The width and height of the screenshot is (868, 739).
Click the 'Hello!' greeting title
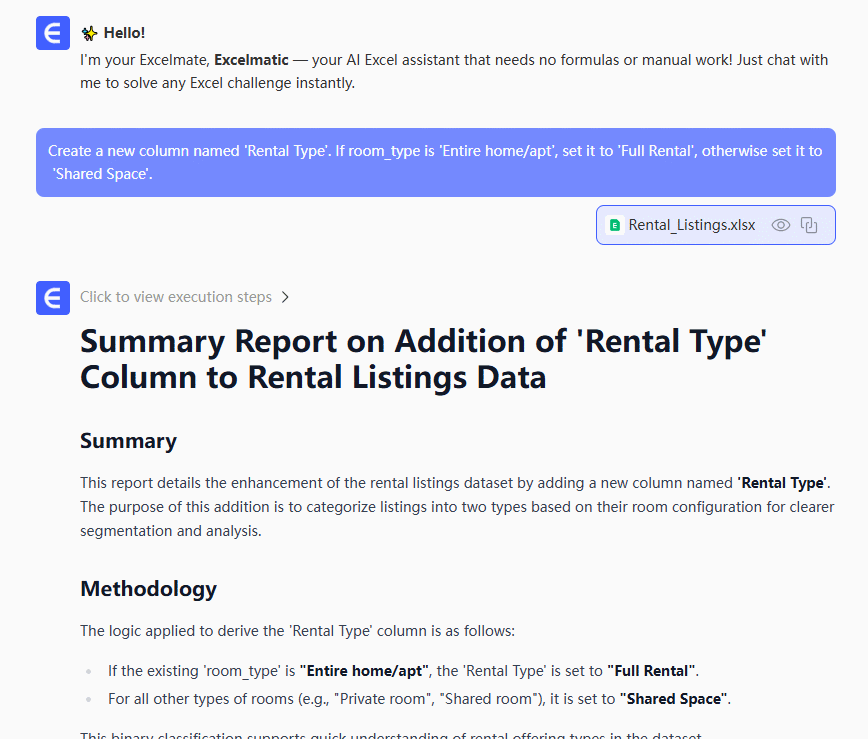click(x=124, y=33)
